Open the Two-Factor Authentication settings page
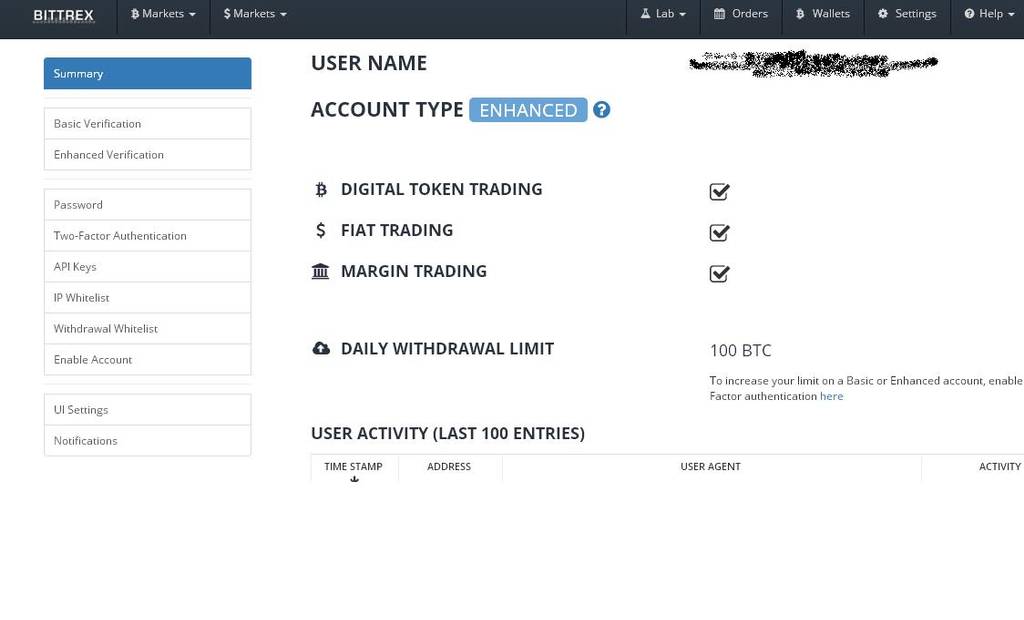1024x620 pixels. 120,236
